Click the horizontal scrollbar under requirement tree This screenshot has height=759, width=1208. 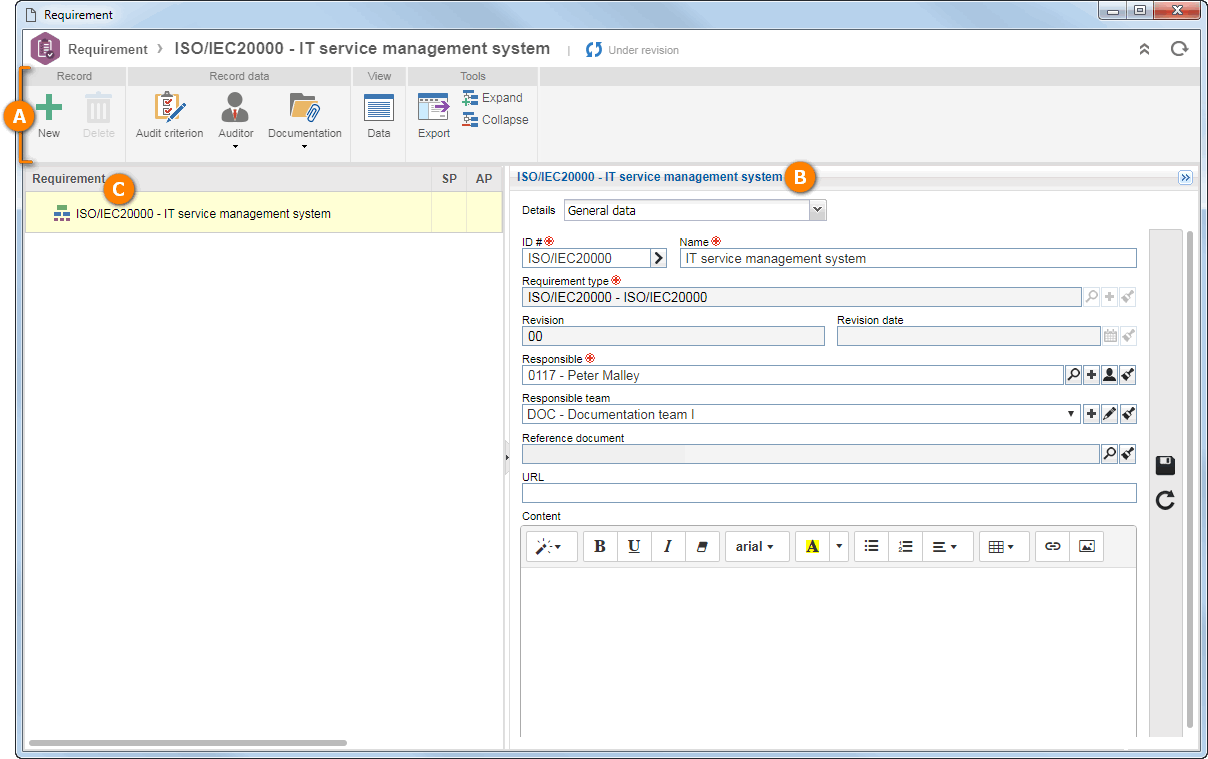pyautogui.click(x=188, y=743)
